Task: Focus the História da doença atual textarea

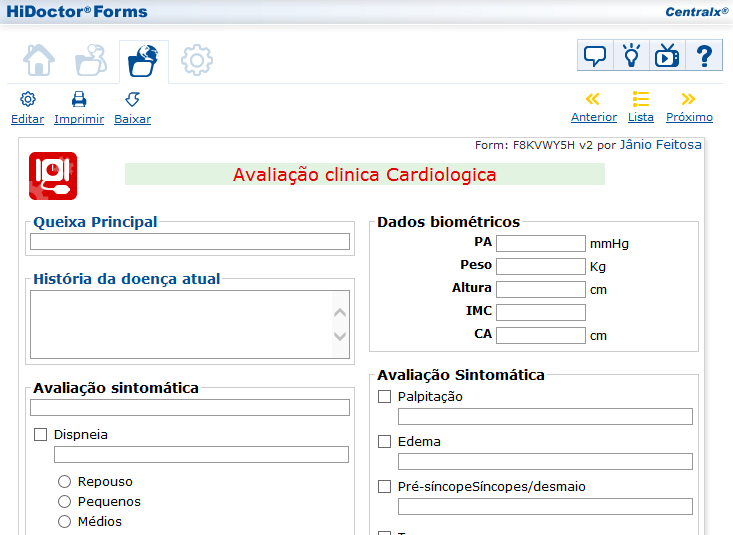Action: [x=190, y=325]
